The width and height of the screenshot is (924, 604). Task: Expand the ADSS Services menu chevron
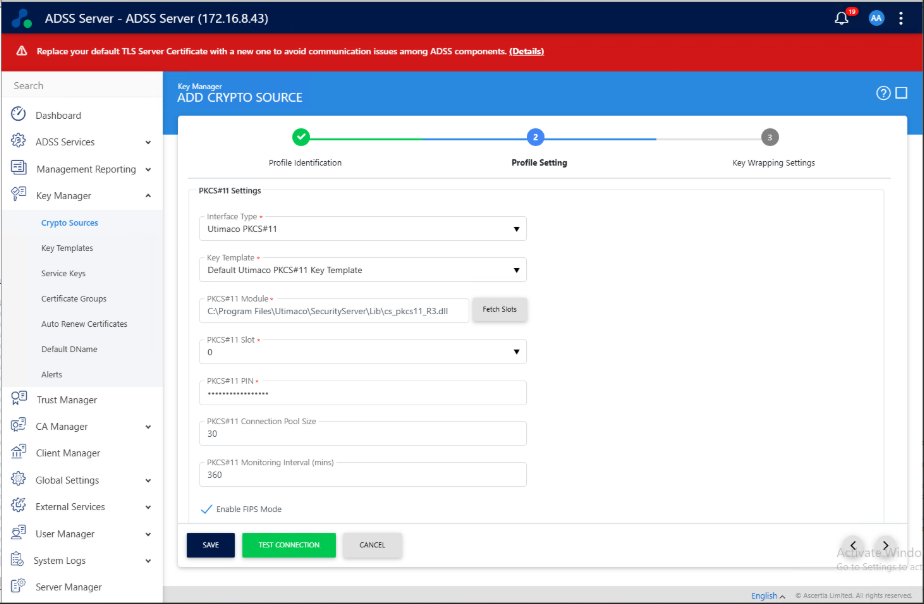(148, 142)
